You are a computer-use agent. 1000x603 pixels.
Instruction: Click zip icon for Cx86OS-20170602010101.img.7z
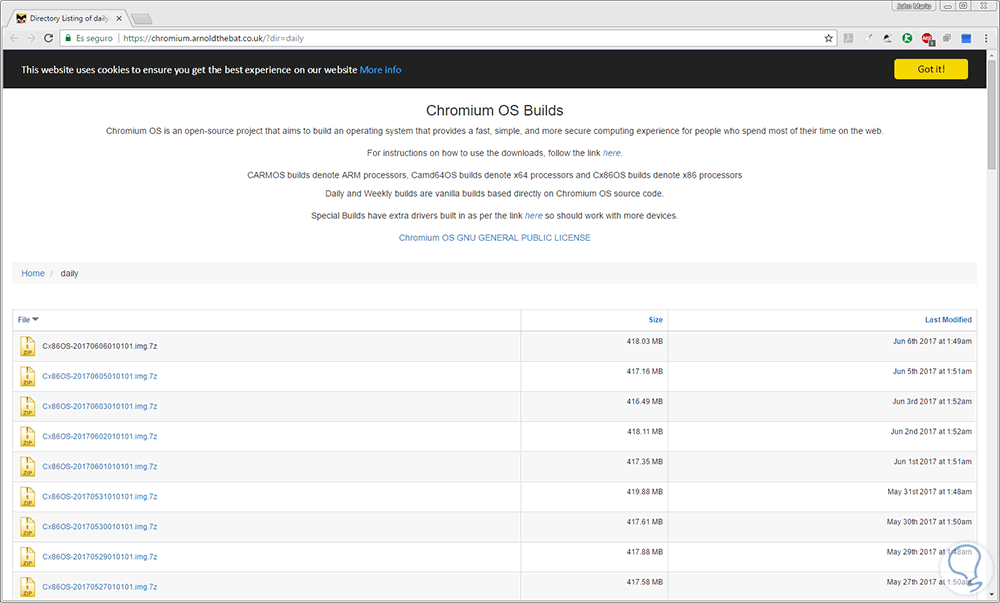point(27,437)
